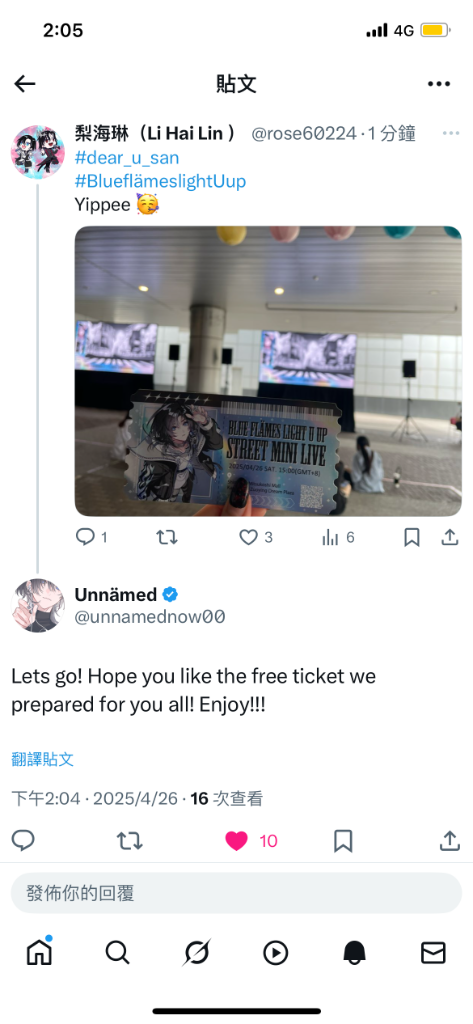This screenshot has width=473, height=1024.
Task: Like Li Hai Lin's post with heart icon
Action: pos(248,537)
